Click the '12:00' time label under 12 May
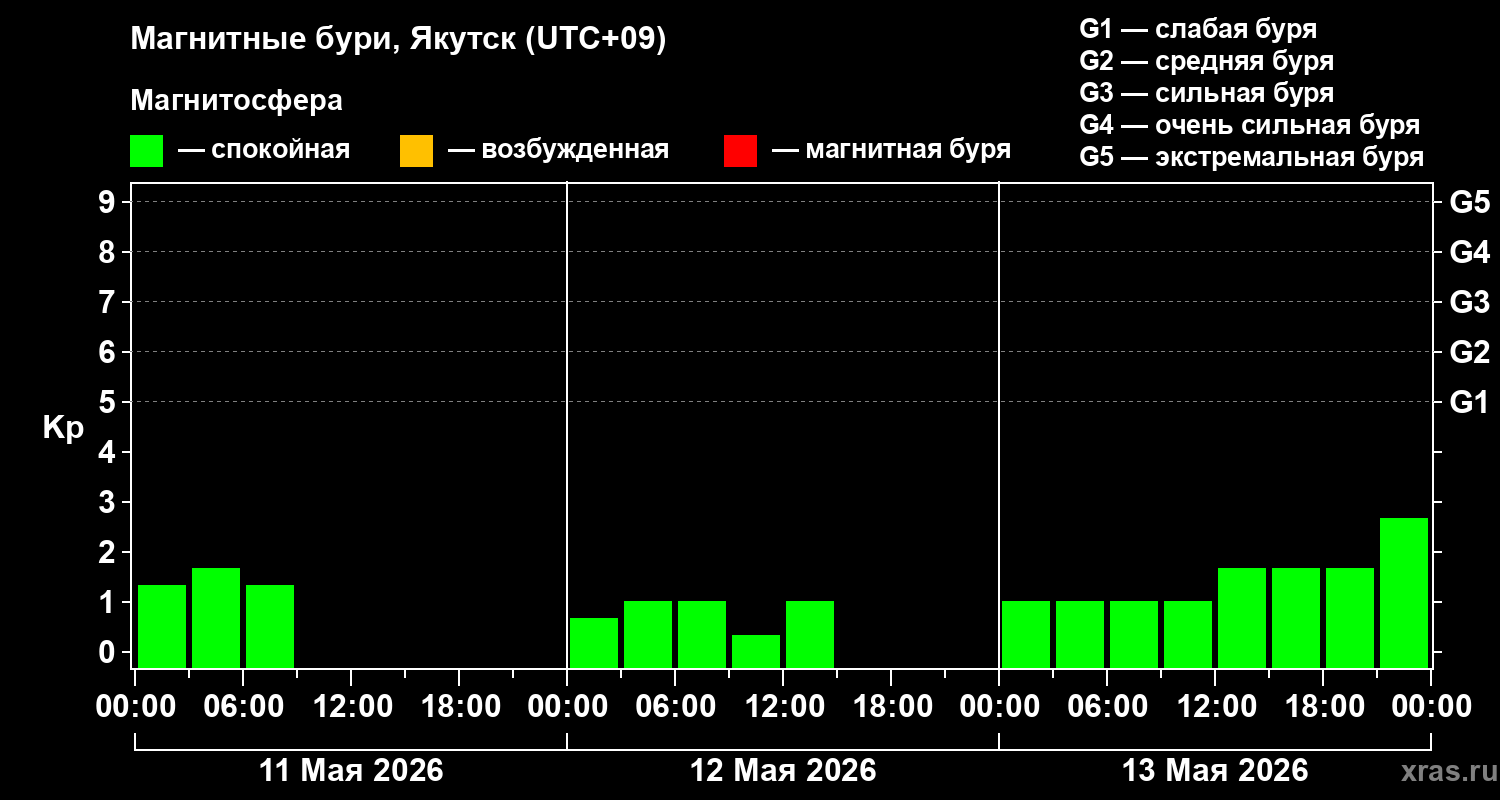This screenshot has width=1500, height=800. 783,707
